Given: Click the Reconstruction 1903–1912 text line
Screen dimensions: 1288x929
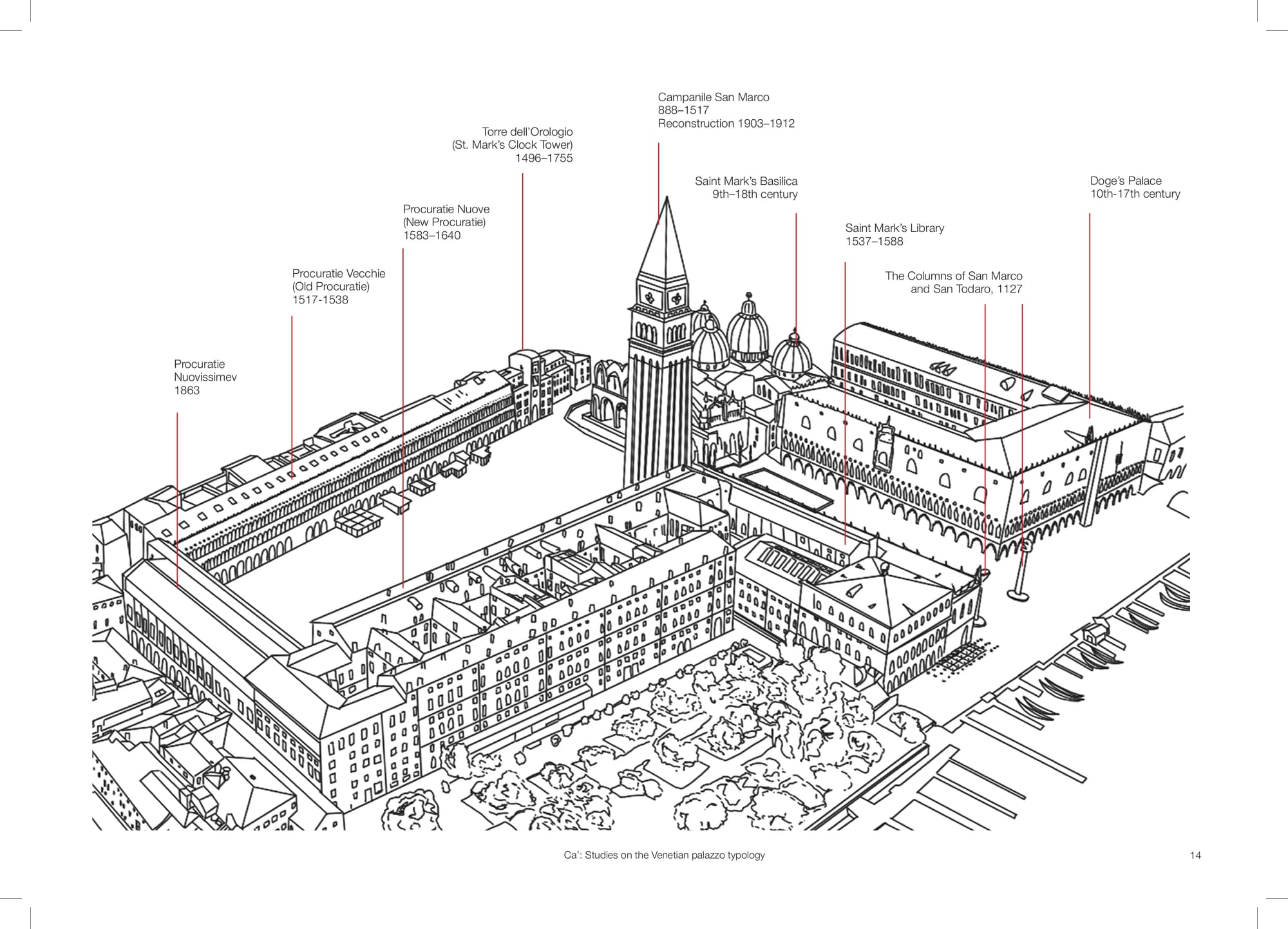Looking at the screenshot, I should coord(726,124).
